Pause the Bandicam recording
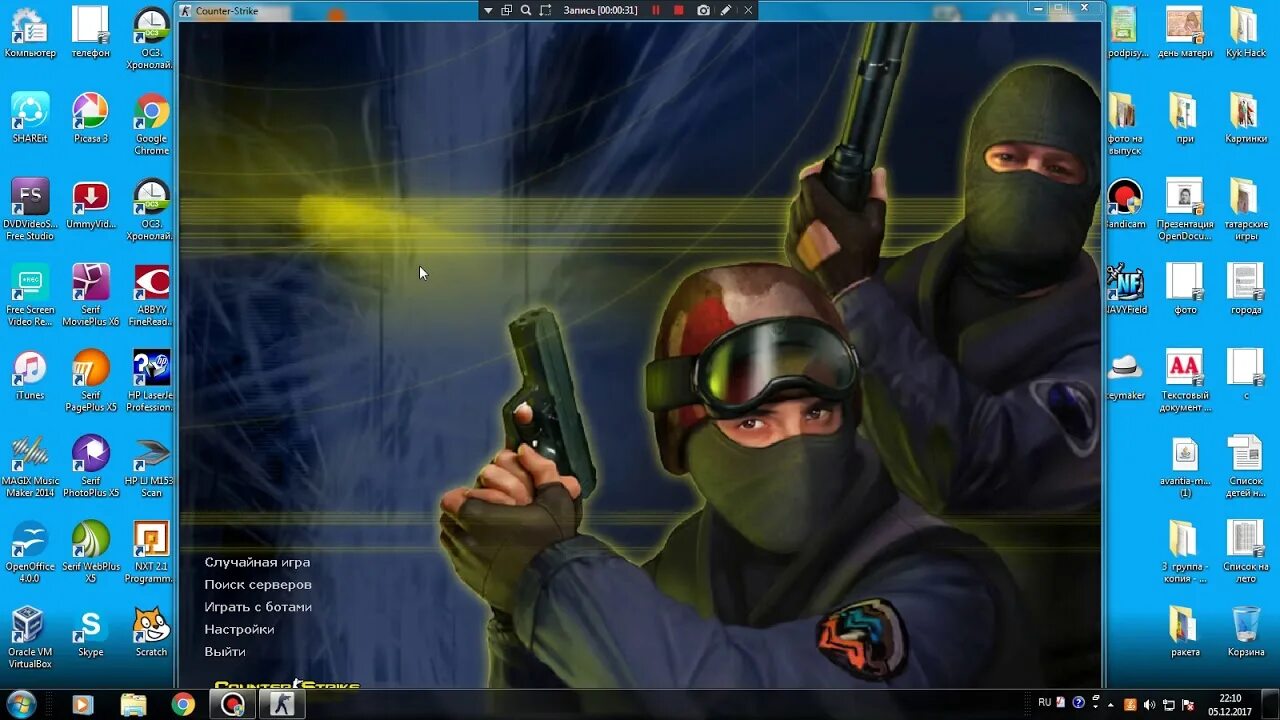 pos(656,10)
